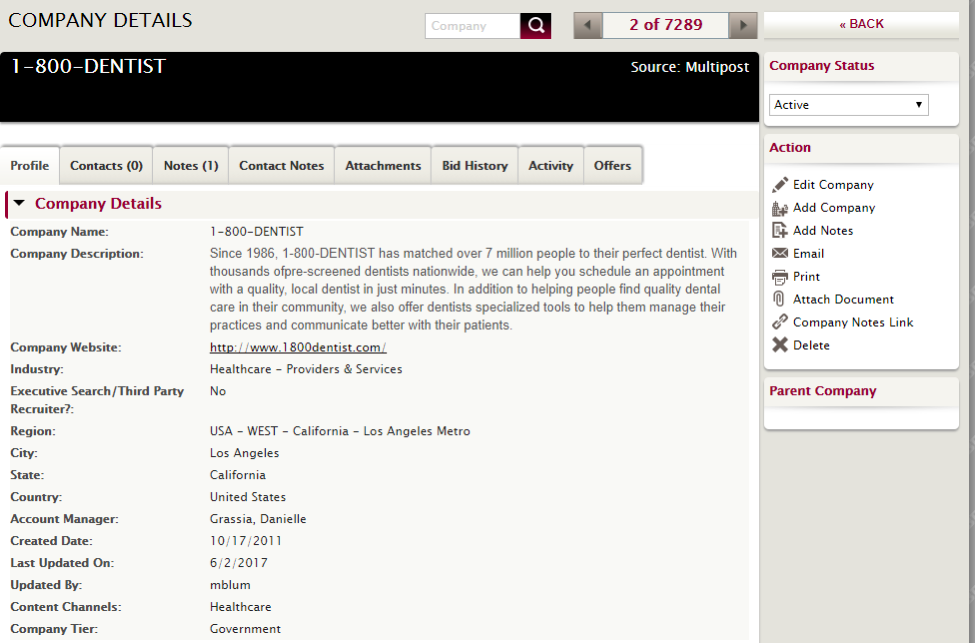Click the 'Government' company tier value
Image resolution: width=975 pixels, height=643 pixels.
[x=245, y=629]
